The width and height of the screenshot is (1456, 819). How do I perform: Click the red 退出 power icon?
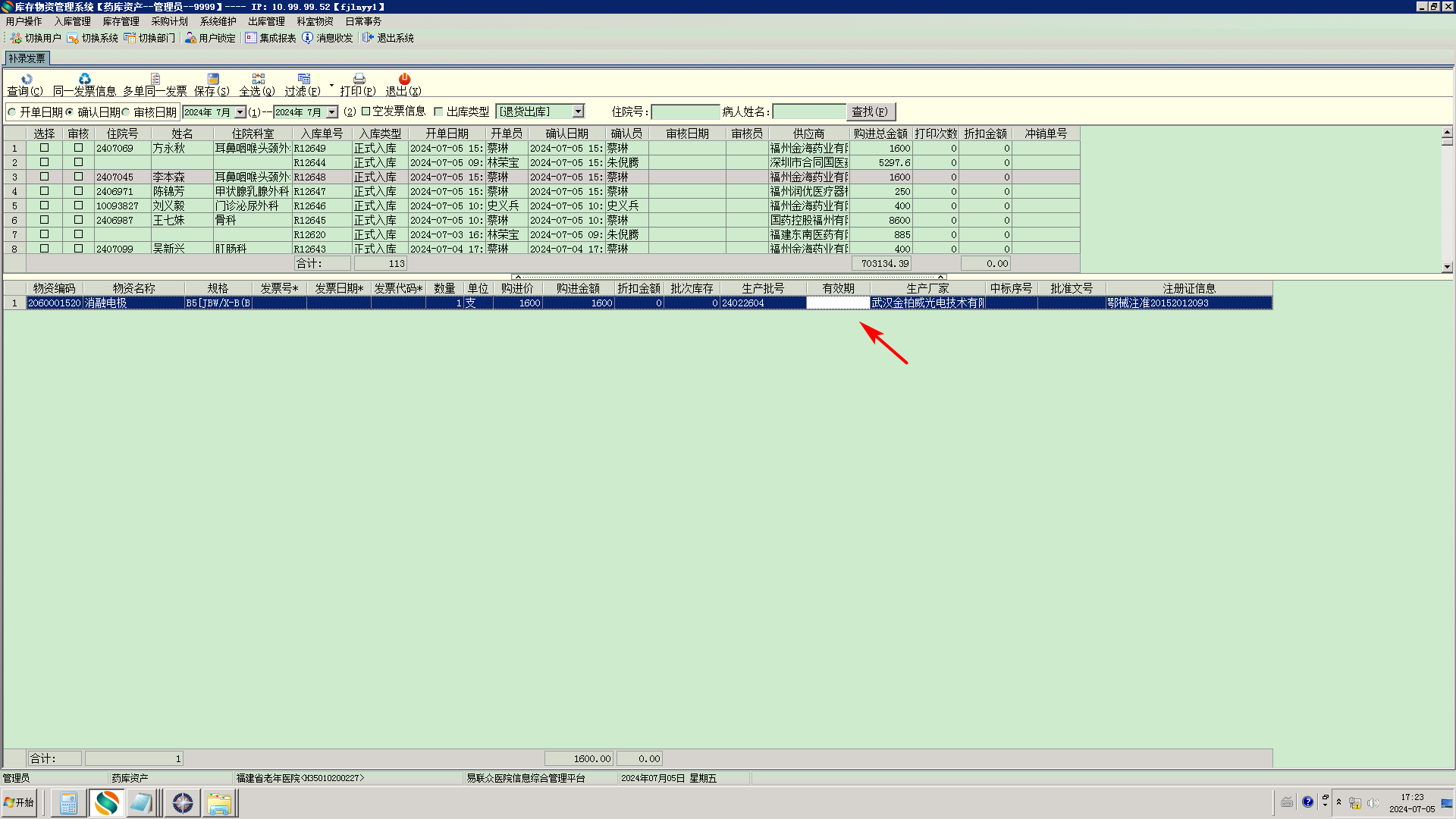(x=404, y=79)
